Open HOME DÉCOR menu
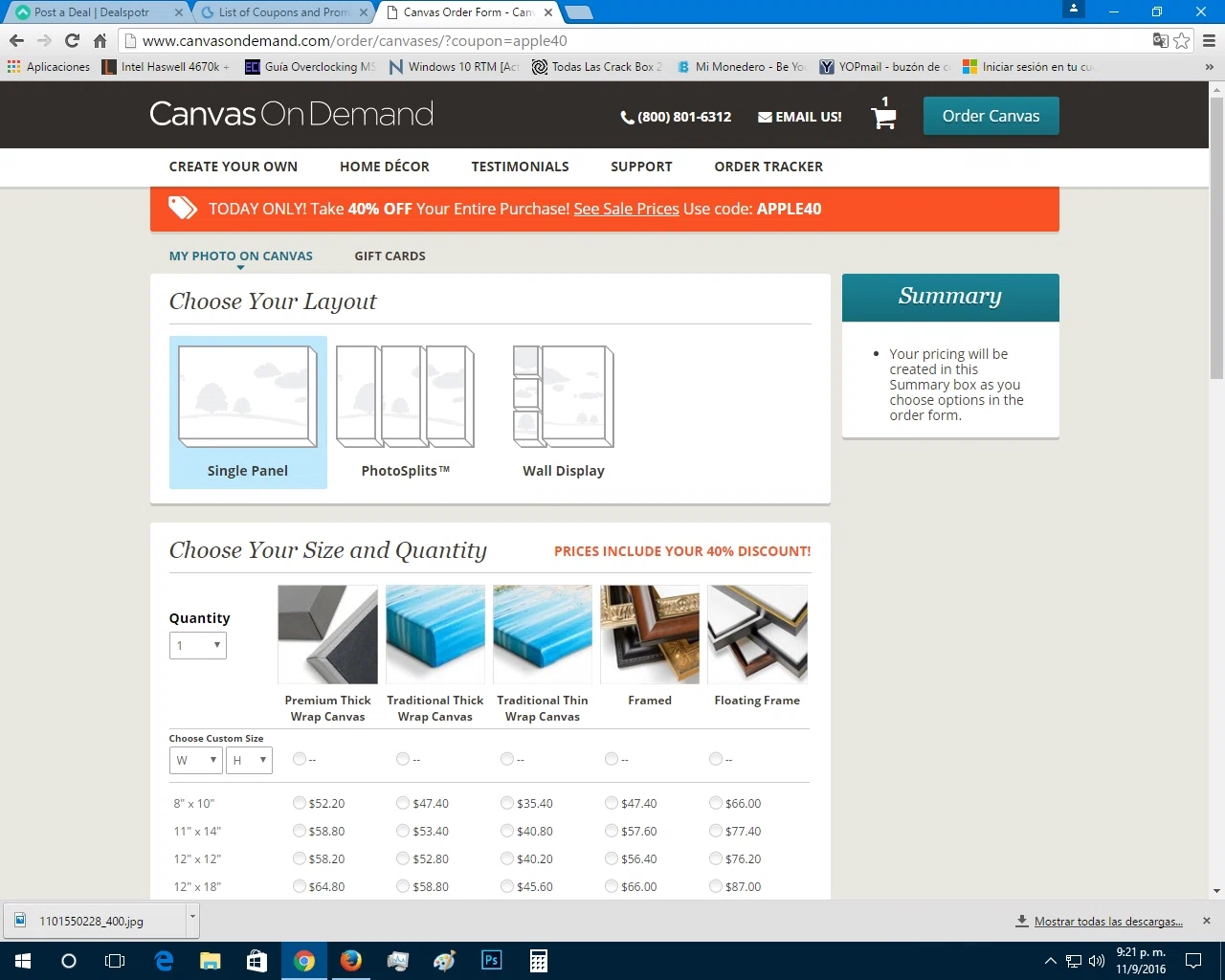Screen dimensions: 1225x980 [x=385, y=167]
